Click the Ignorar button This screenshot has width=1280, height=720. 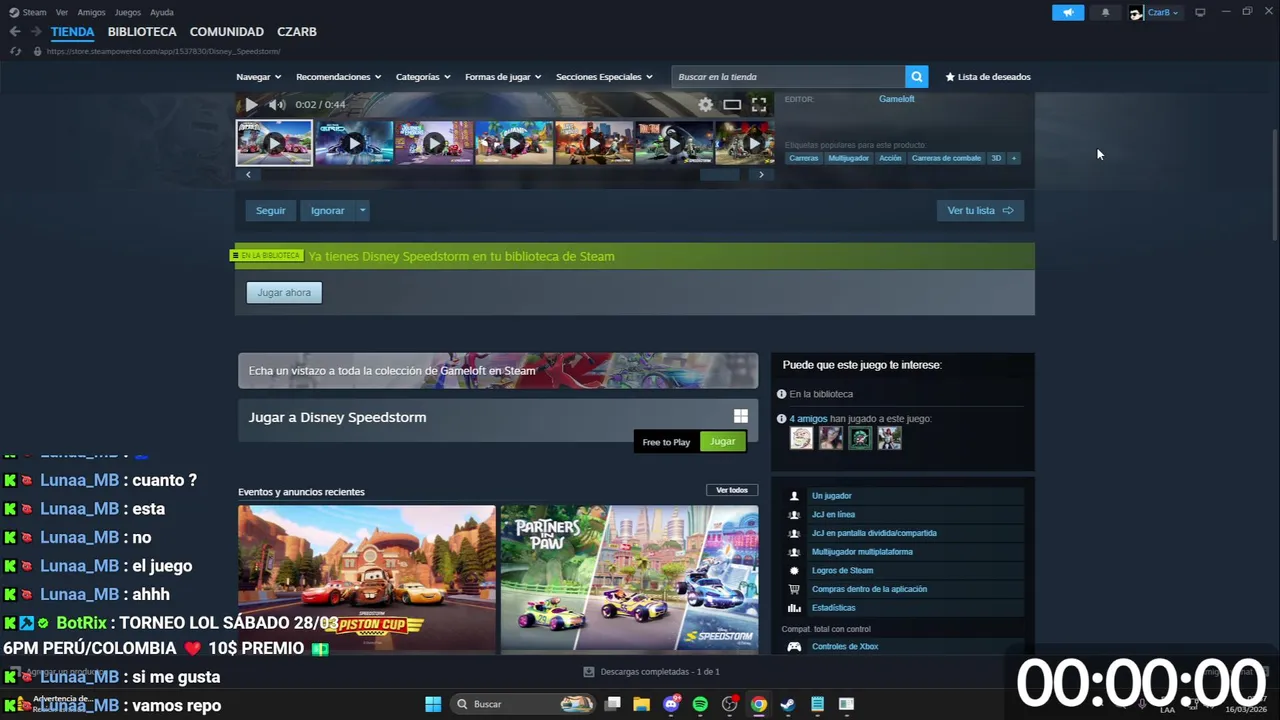[327, 210]
